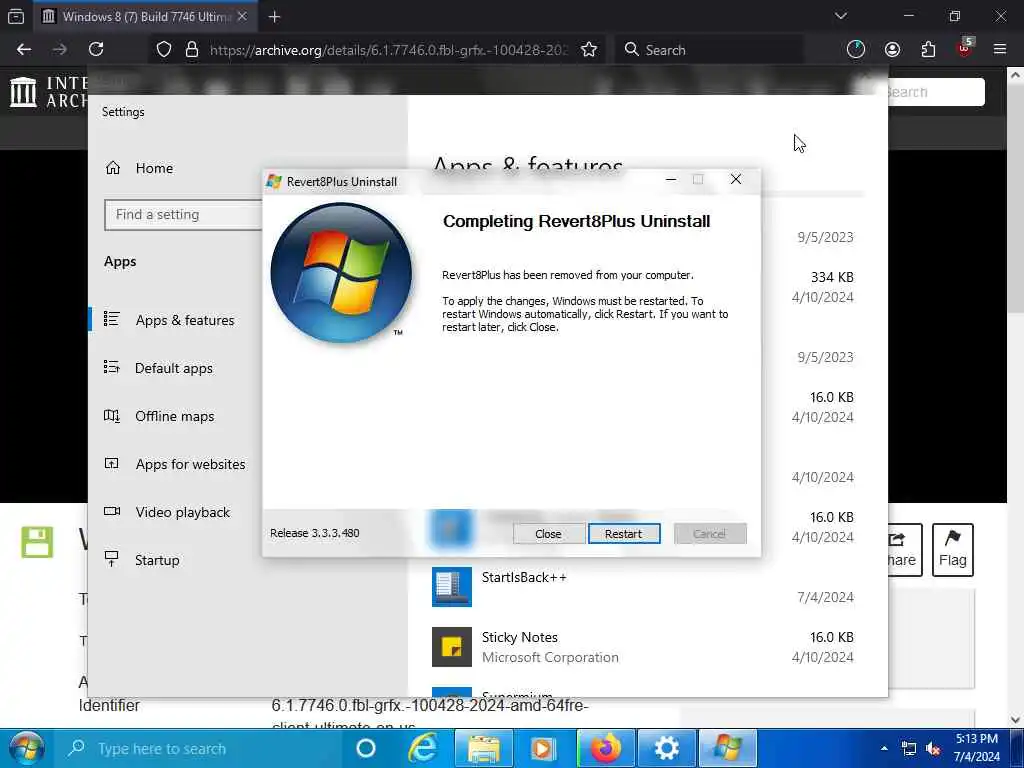Click the Home icon in Settings sidebar
The width and height of the screenshot is (1024, 768).
pyautogui.click(x=112, y=168)
